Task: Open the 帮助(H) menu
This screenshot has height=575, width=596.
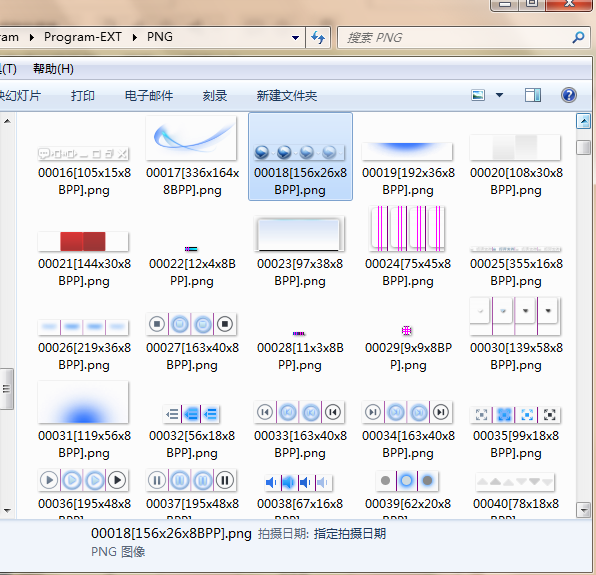Action: (53, 69)
